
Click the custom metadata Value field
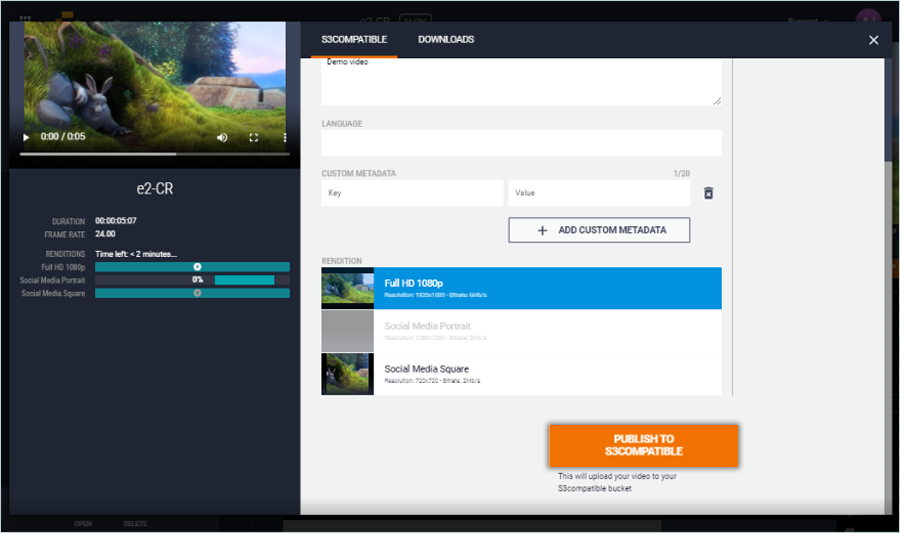click(599, 193)
